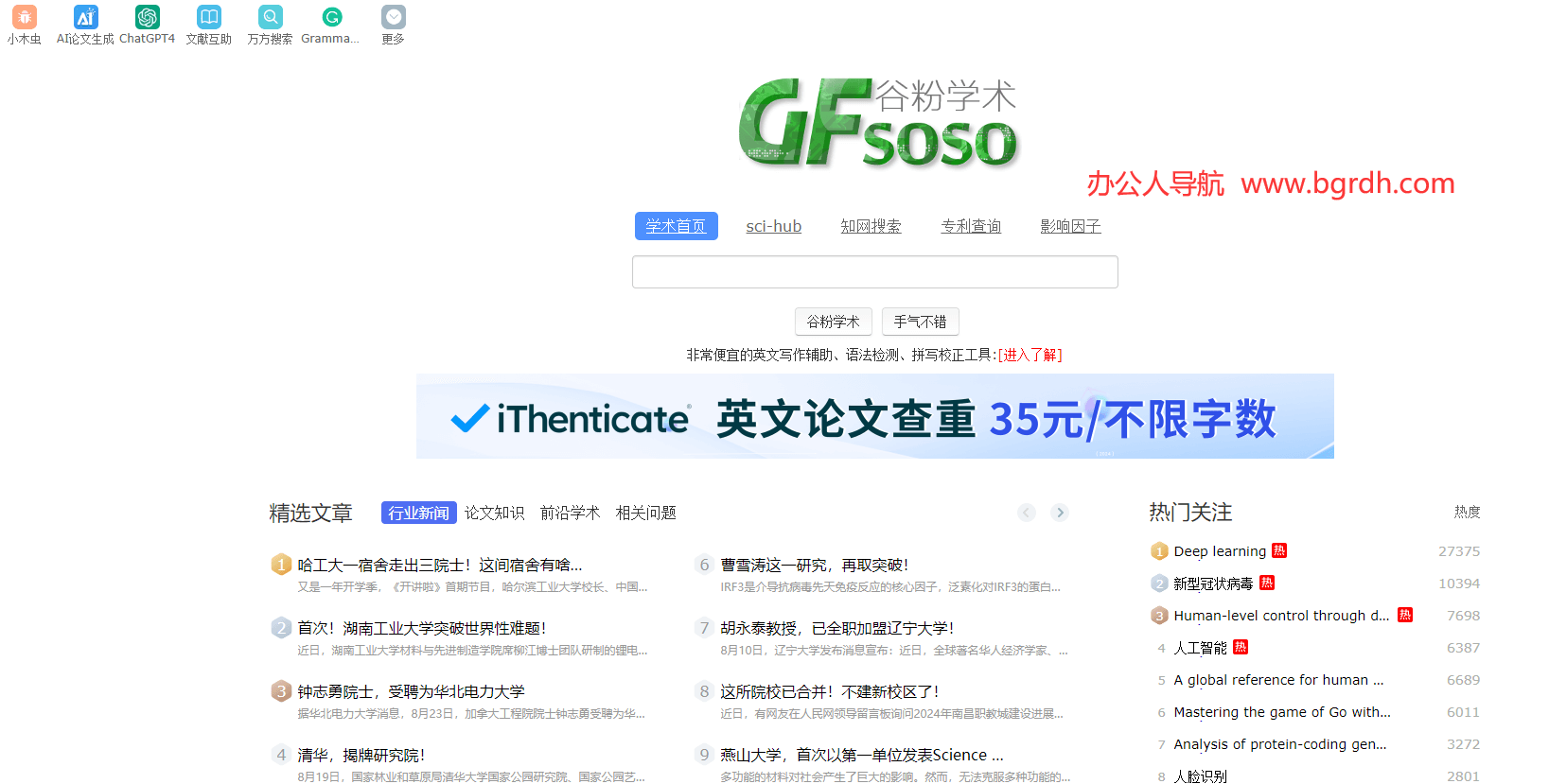The image size is (1549, 784).
Task: Switch to the 论文知识 article tab
Action: pos(494,513)
